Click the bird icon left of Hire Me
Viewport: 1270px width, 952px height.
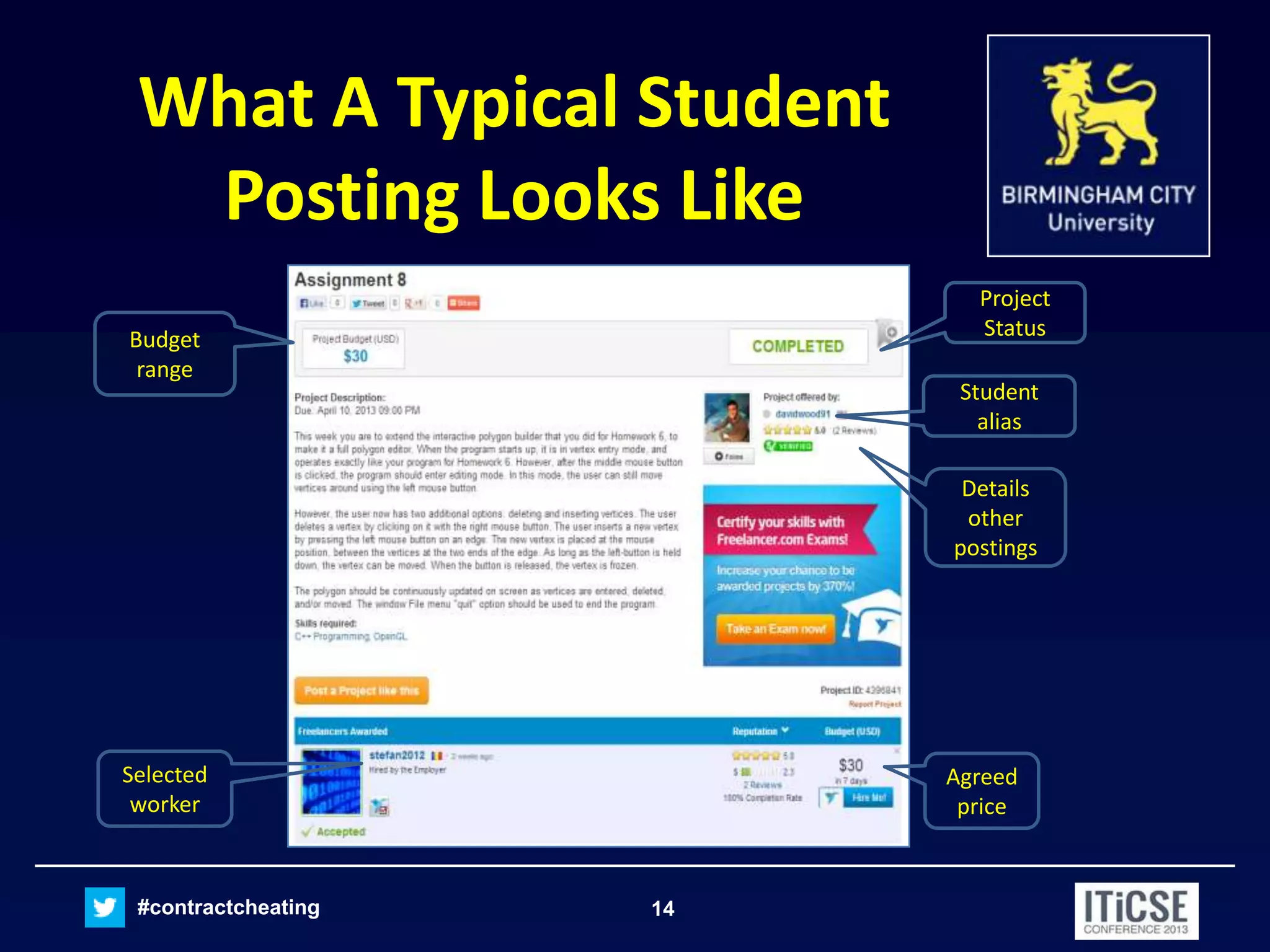(x=830, y=798)
